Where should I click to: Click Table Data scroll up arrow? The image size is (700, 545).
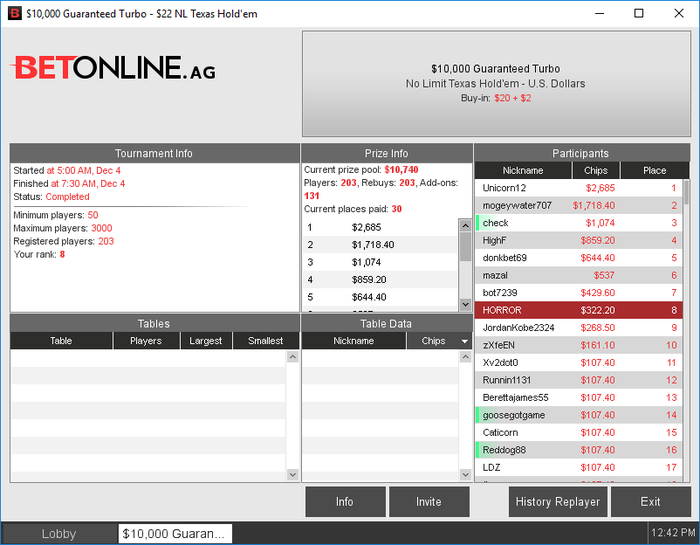click(x=465, y=356)
